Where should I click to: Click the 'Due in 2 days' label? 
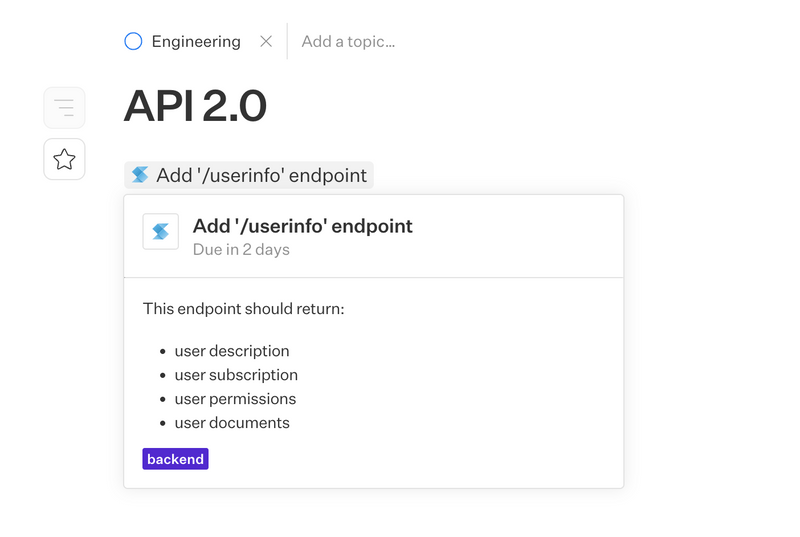click(241, 249)
